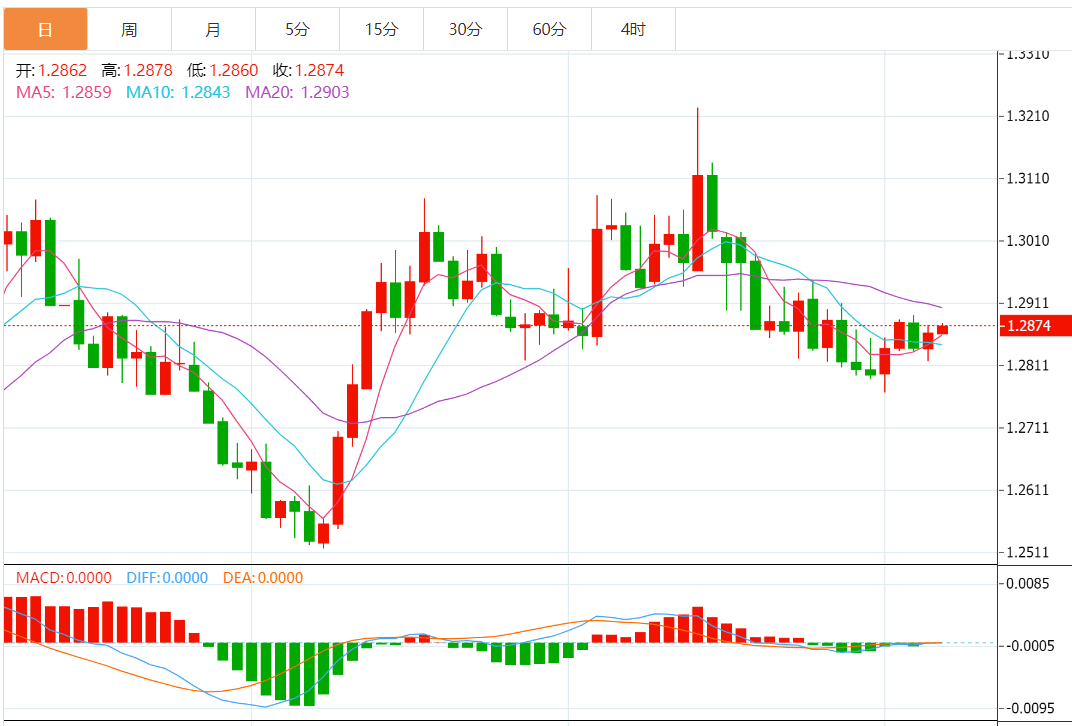Click the -0.0005 MACD axis label
This screenshot has height=726, width=1072.
pyautogui.click(x=1029, y=646)
